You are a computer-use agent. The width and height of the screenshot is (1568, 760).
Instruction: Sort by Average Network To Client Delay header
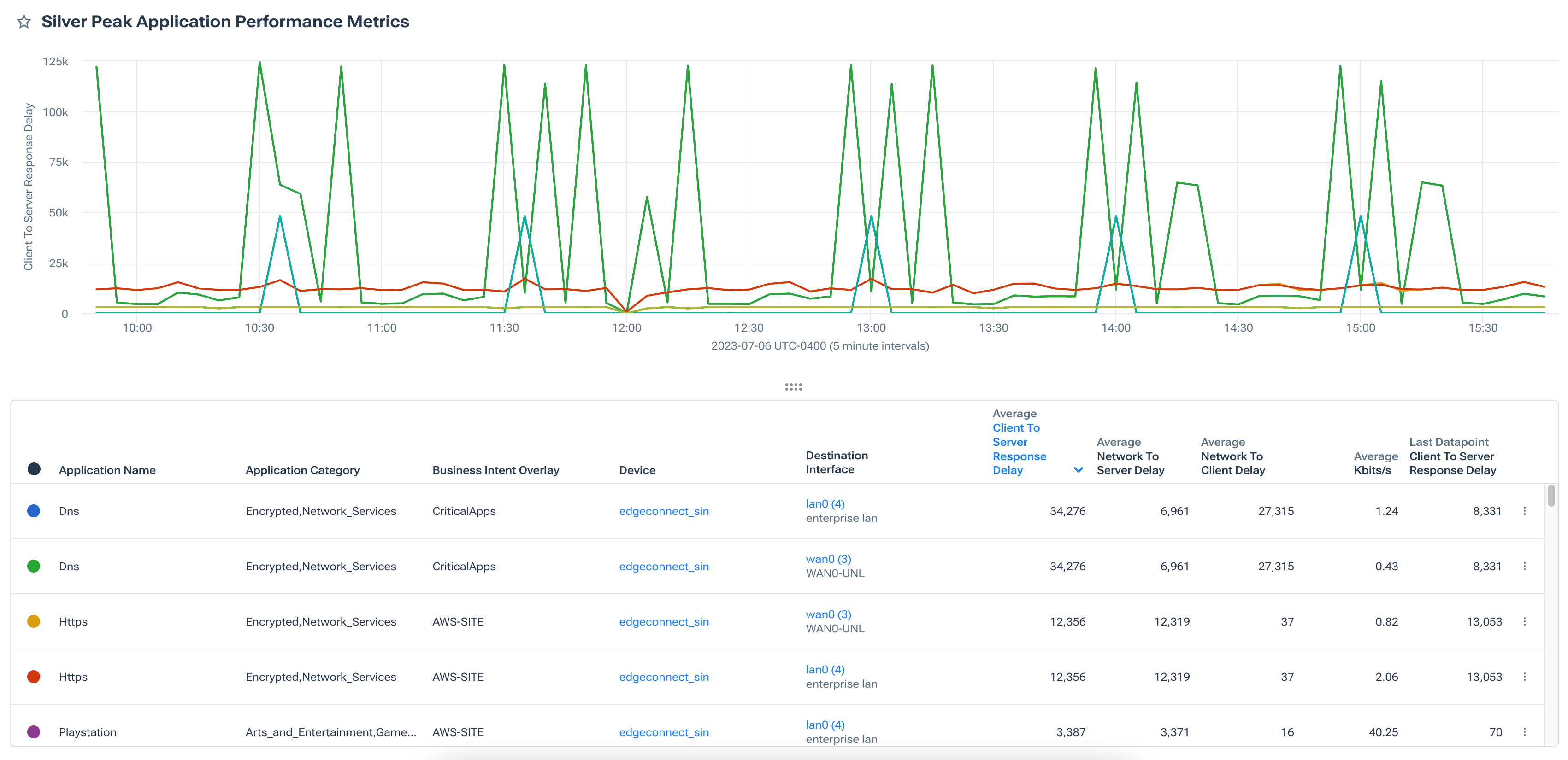tap(1232, 462)
